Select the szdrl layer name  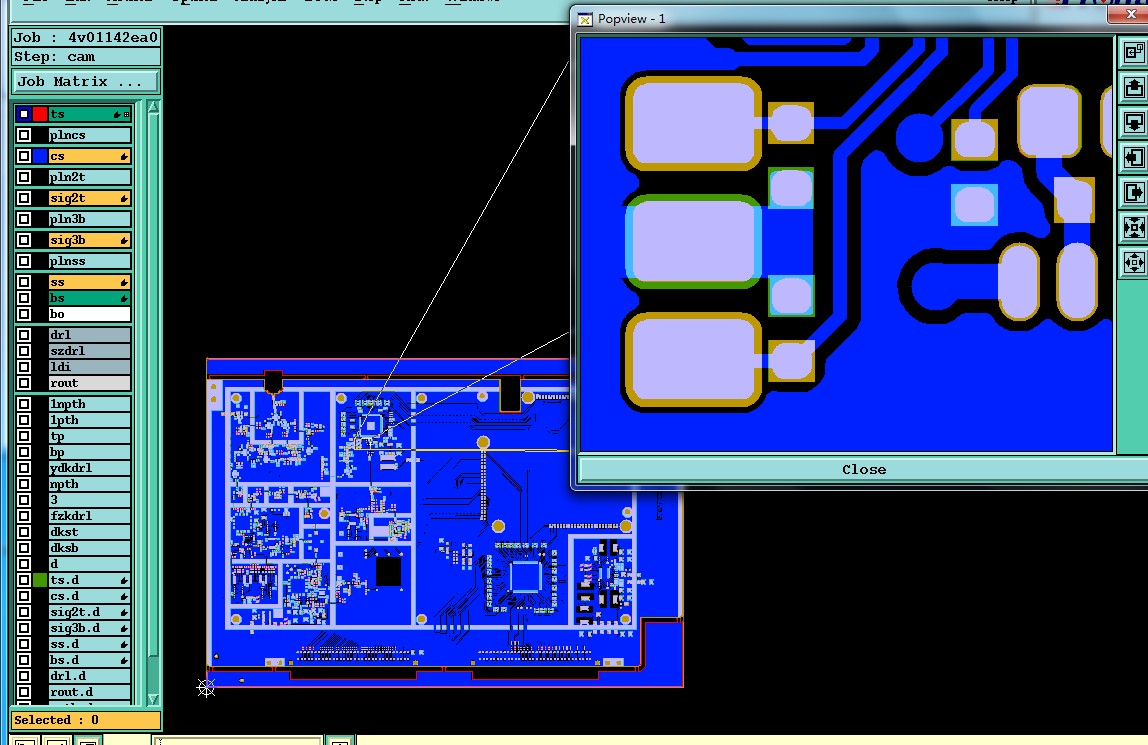click(89, 351)
